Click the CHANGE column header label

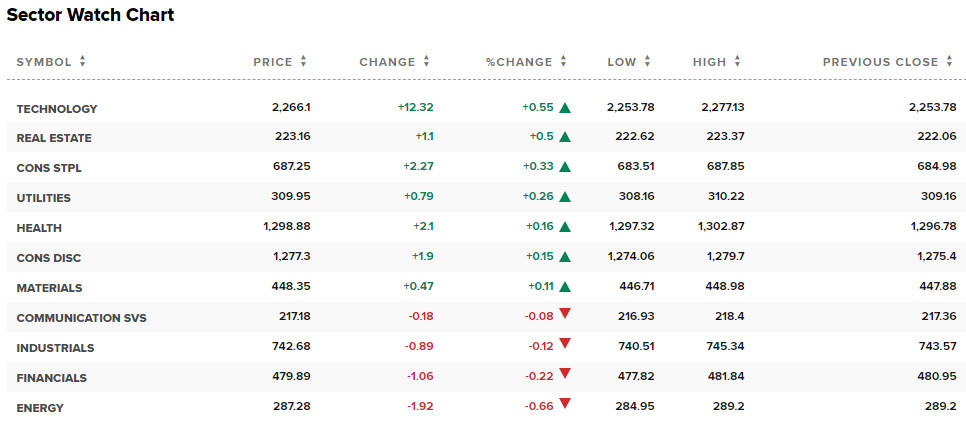[388, 62]
